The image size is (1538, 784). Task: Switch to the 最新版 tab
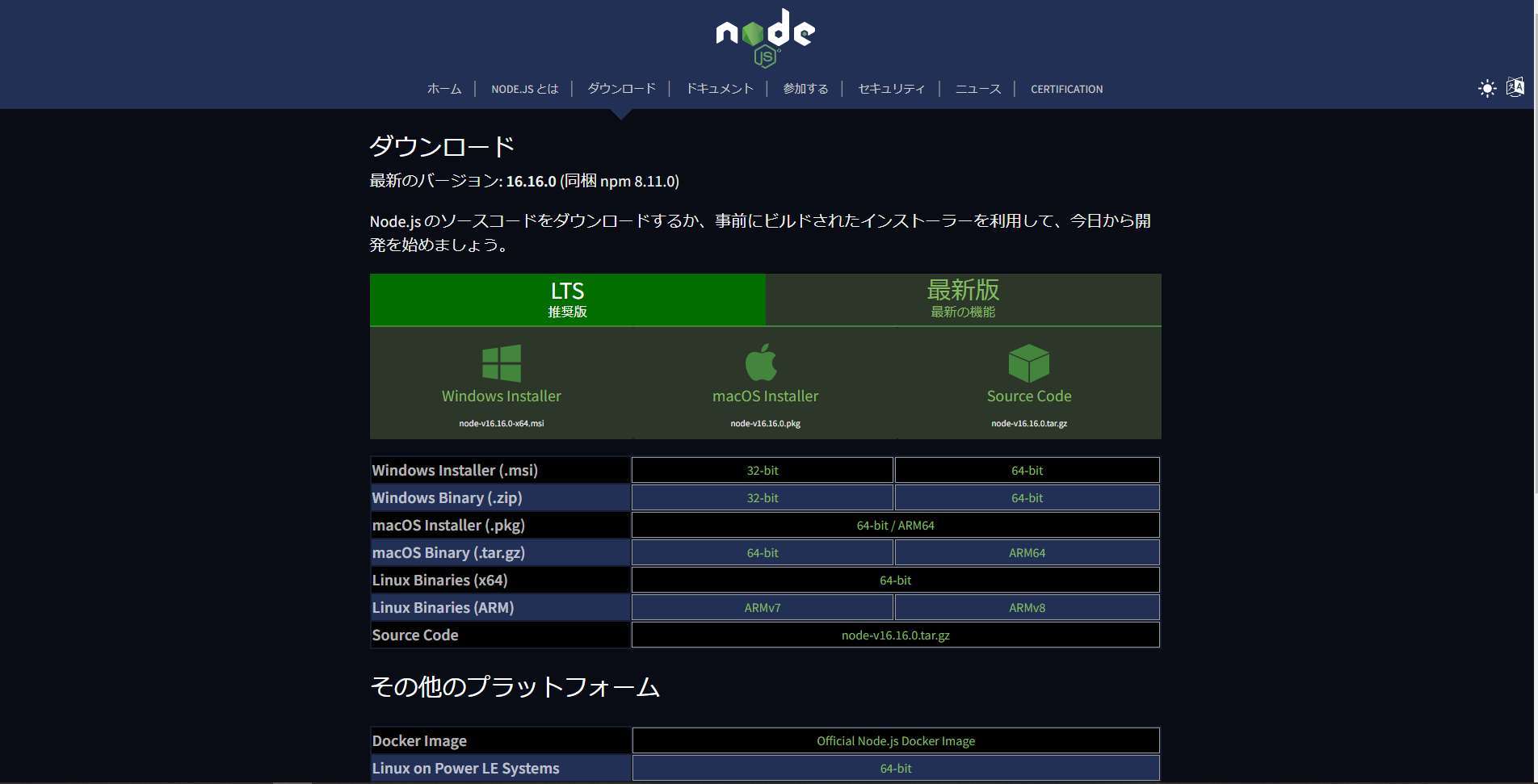(964, 300)
